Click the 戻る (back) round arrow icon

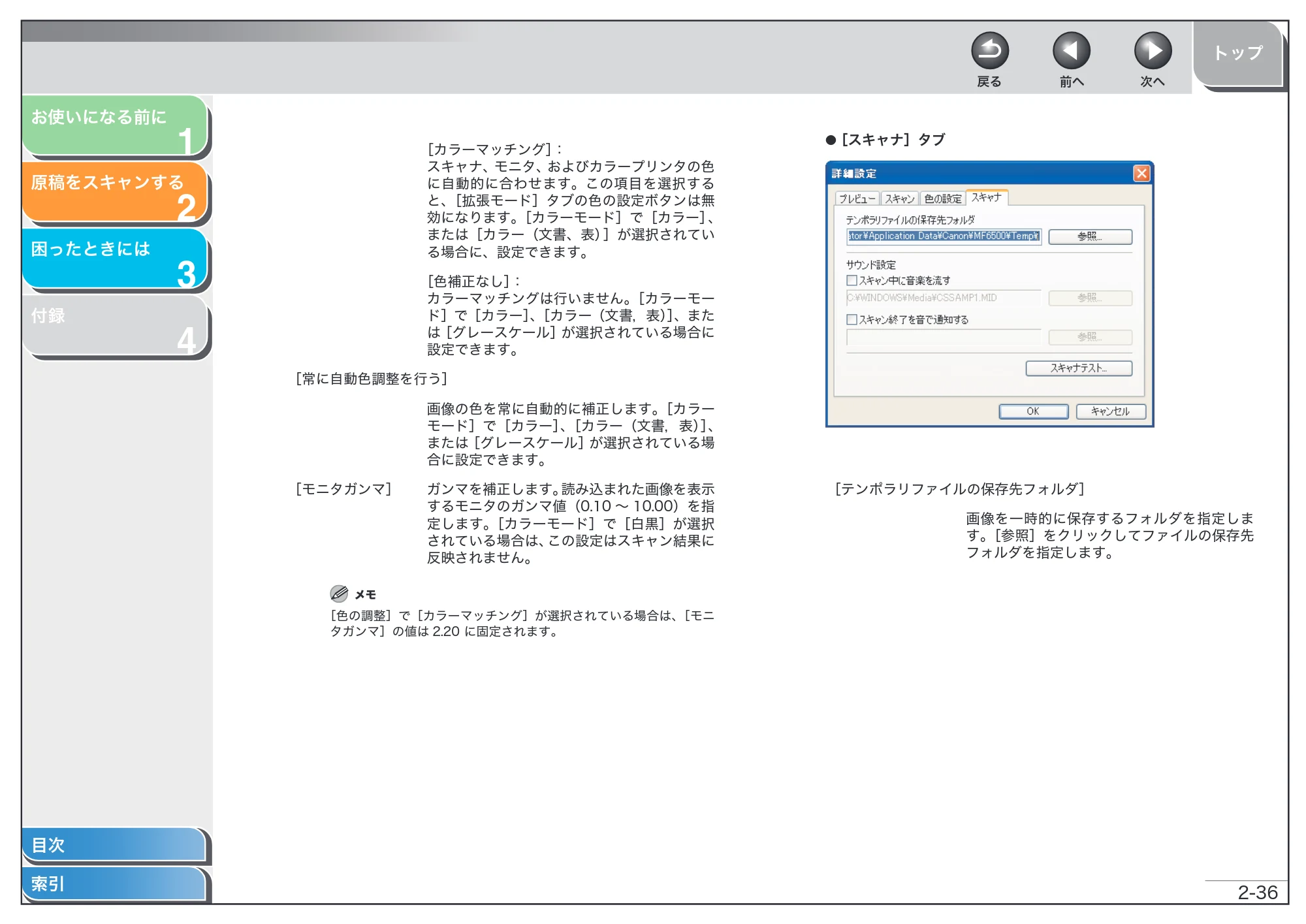point(989,50)
